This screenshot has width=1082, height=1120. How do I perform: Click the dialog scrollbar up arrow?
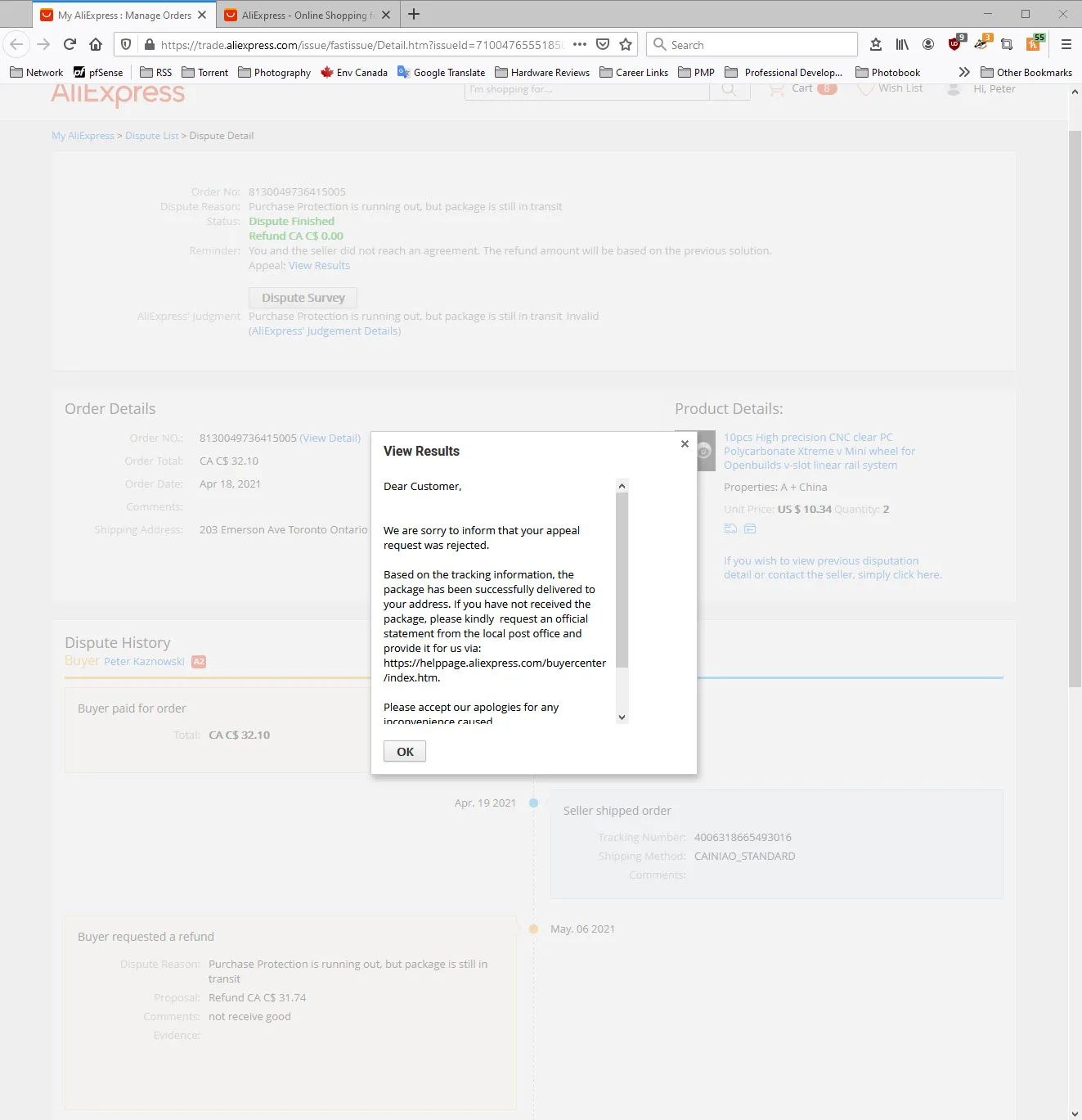[622, 486]
